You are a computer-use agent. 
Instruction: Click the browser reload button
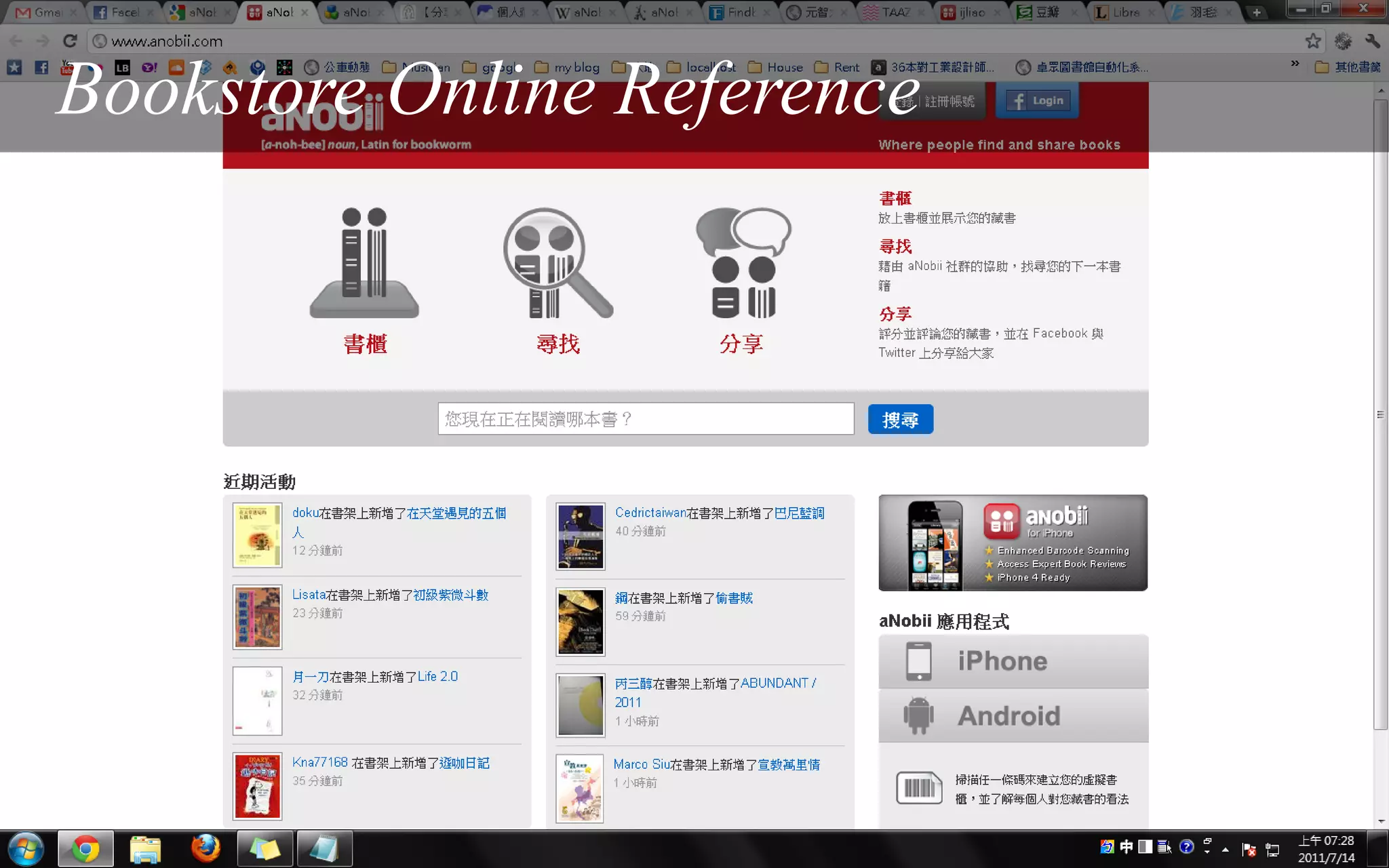(69, 41)
